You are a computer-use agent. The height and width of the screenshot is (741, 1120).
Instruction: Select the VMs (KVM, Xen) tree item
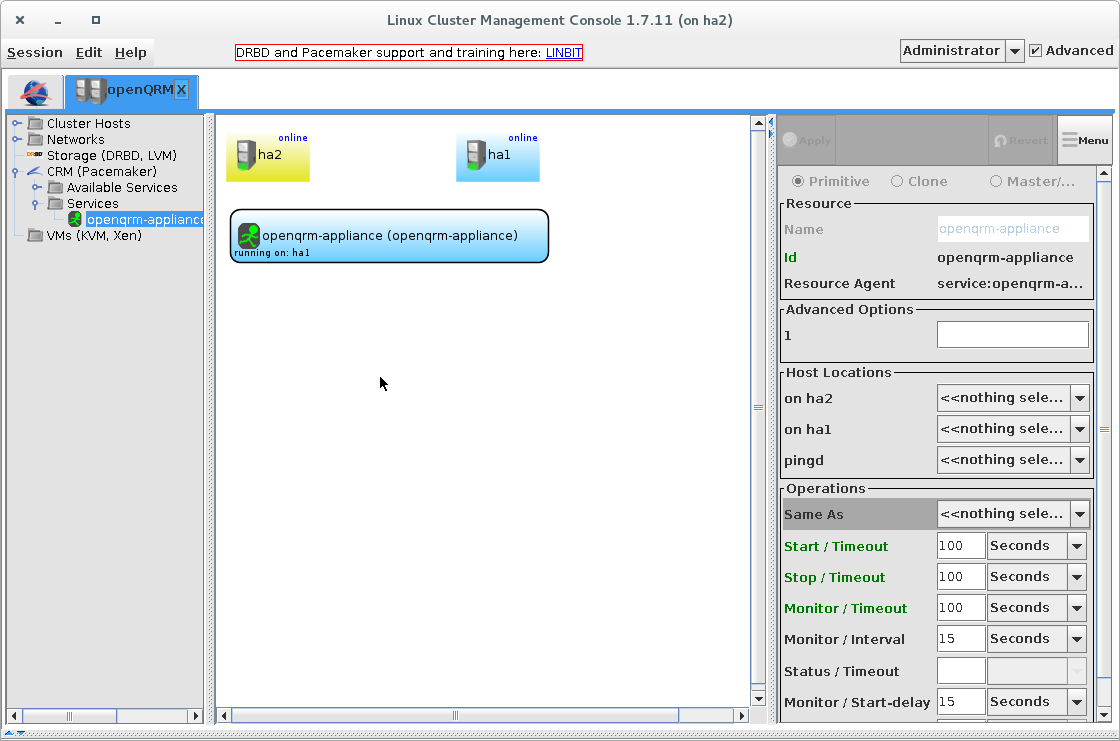click(94, 235)
